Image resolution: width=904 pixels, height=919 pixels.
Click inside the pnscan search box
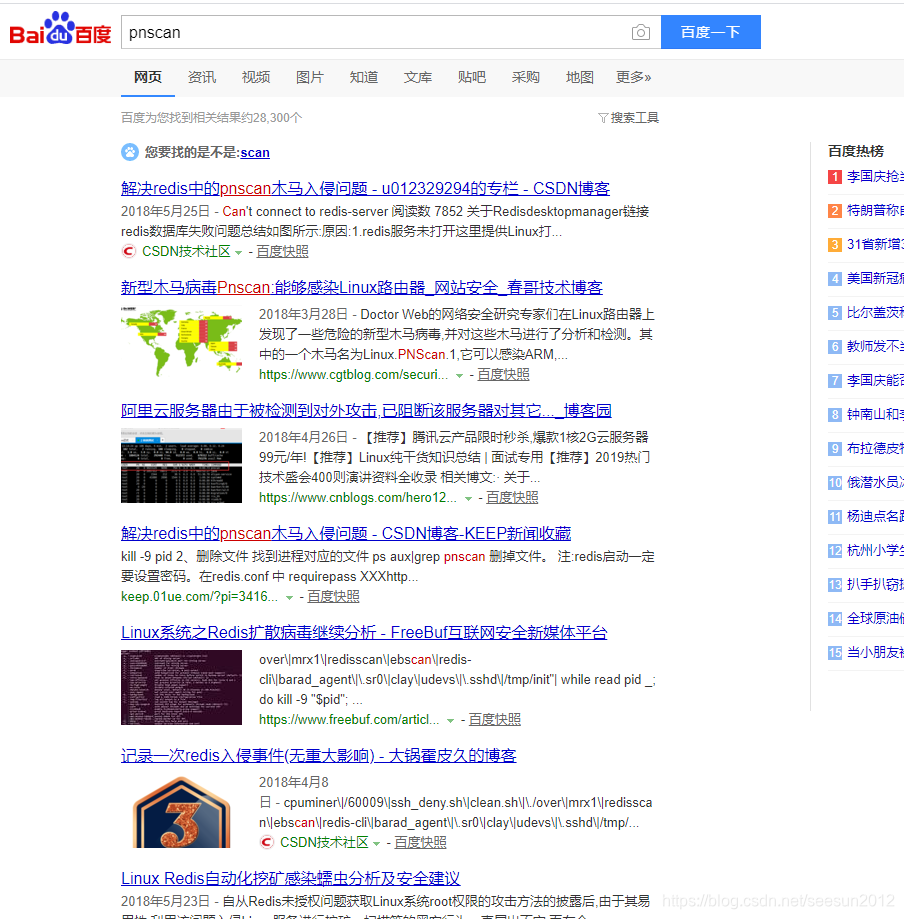[375, 32]
